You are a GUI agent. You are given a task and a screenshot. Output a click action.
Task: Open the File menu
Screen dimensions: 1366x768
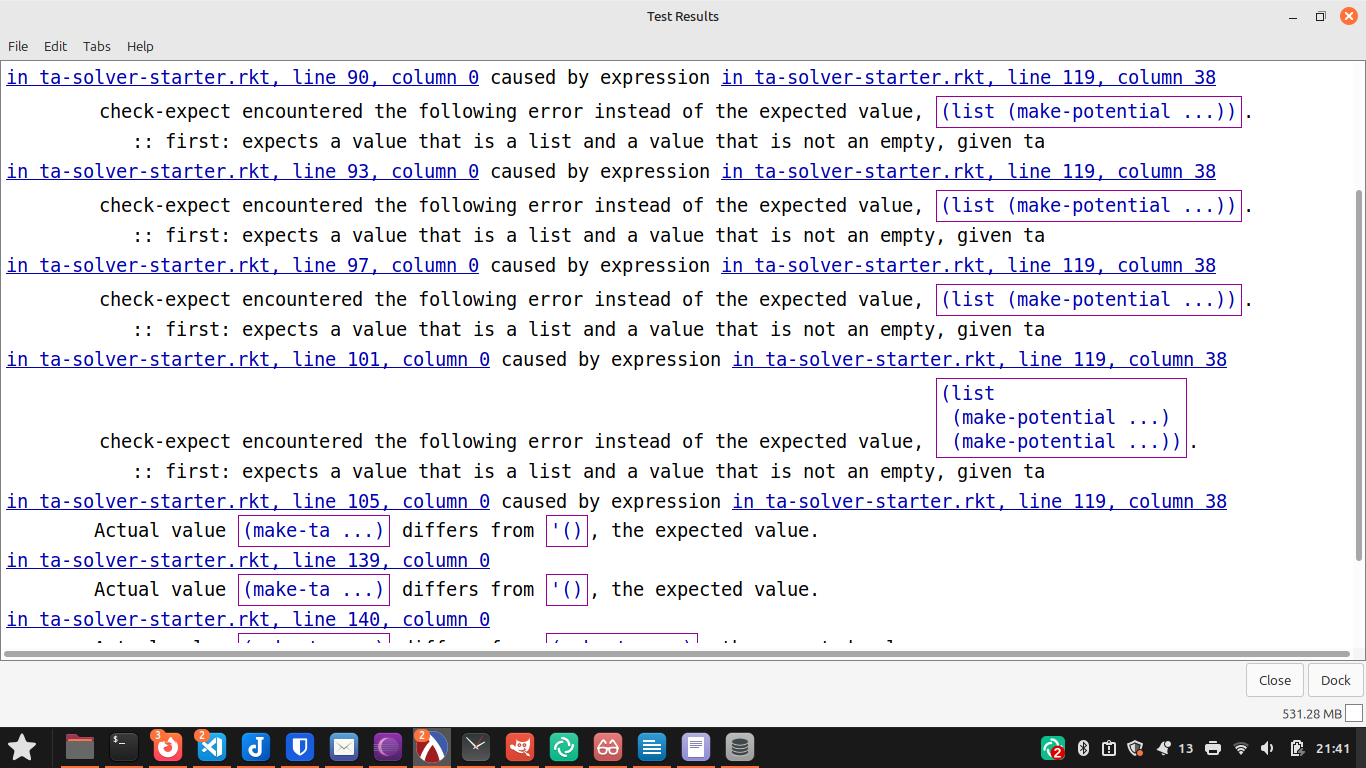pos(18,46)
